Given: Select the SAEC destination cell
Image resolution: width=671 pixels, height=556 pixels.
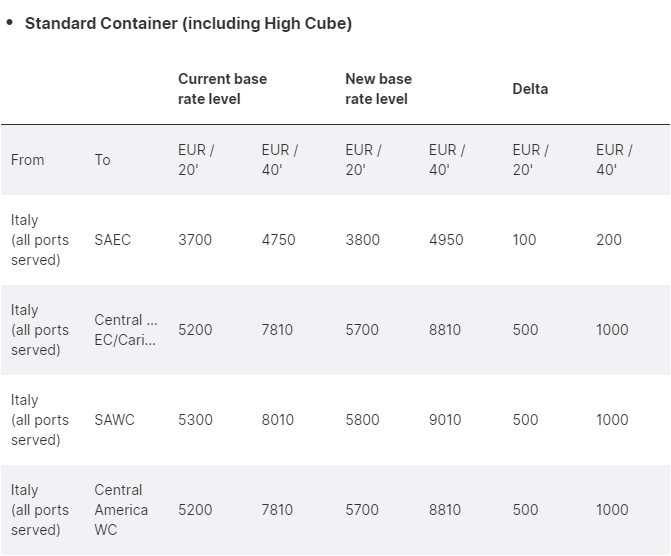Looking at the screenshot, I should [112, 240].
